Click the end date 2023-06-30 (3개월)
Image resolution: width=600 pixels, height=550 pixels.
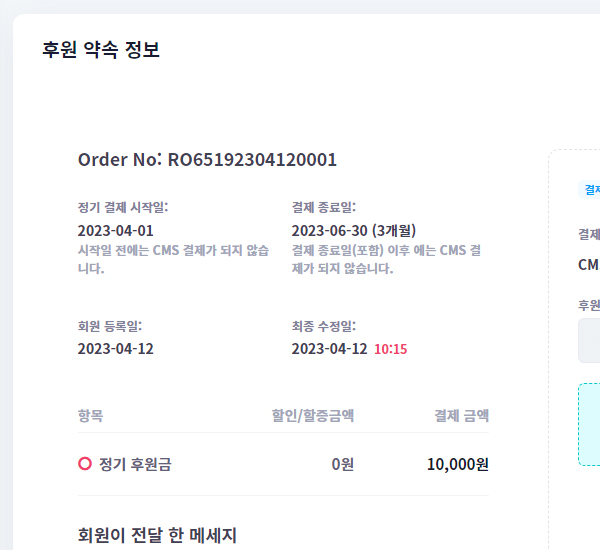tap(354, 231)
